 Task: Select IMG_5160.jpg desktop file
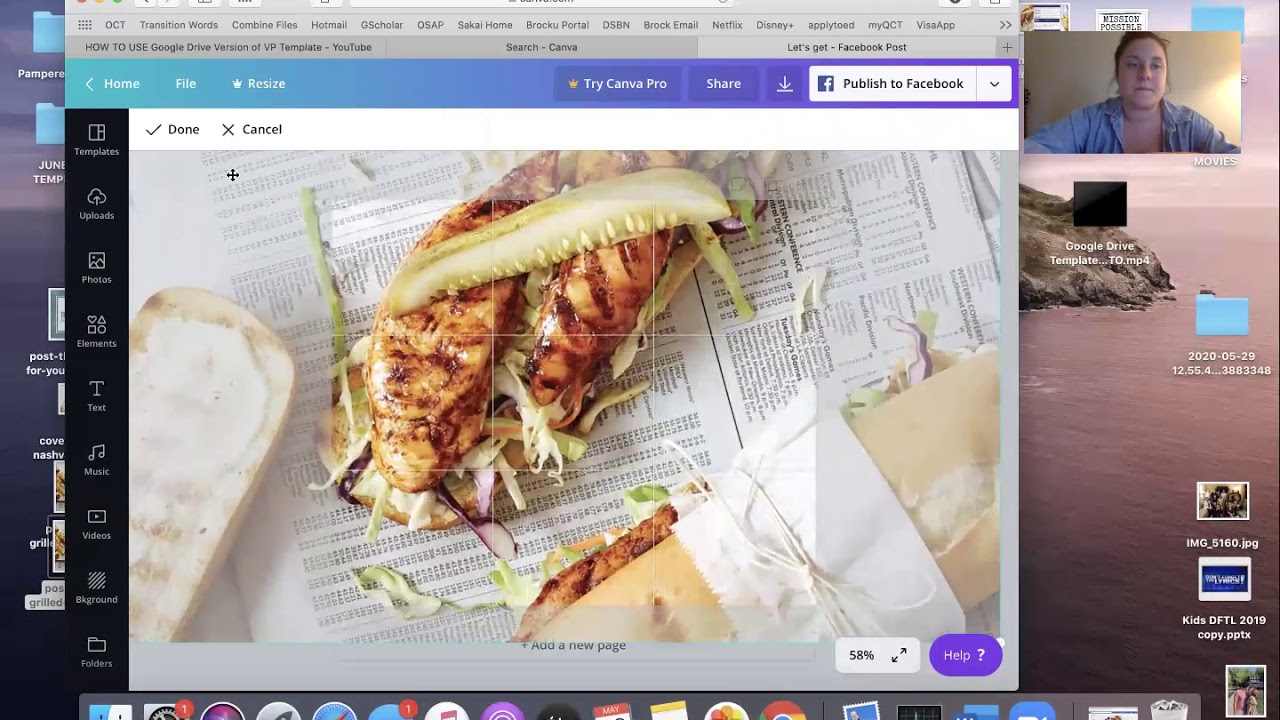1222,515
